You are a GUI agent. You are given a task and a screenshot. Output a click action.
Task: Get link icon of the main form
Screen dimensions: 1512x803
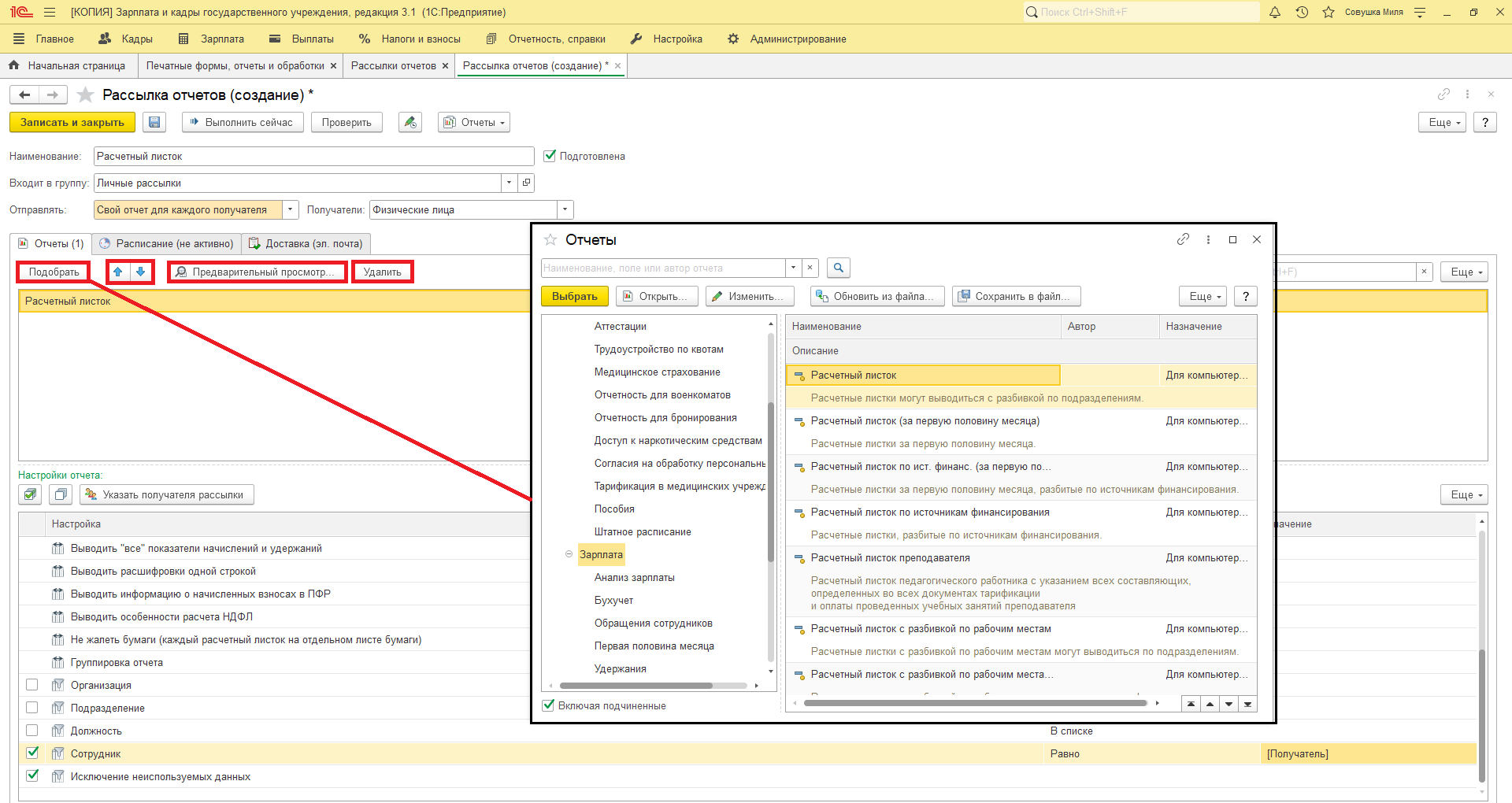point(1443,94)
